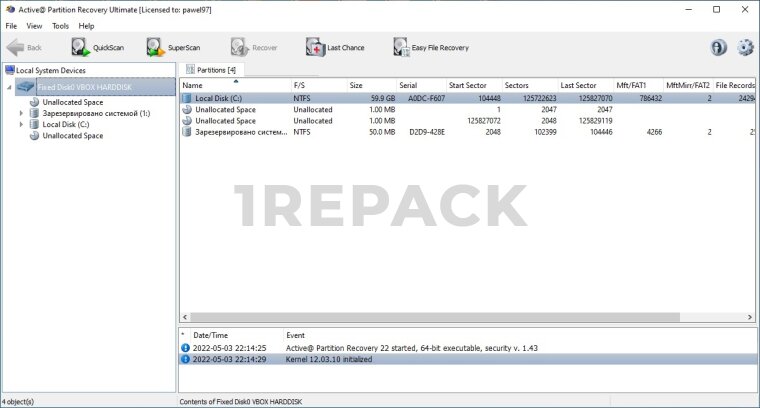This screenshot has width=760, height=408.
Task: Launch Easy File Recovery
Action: pos(430,48)
